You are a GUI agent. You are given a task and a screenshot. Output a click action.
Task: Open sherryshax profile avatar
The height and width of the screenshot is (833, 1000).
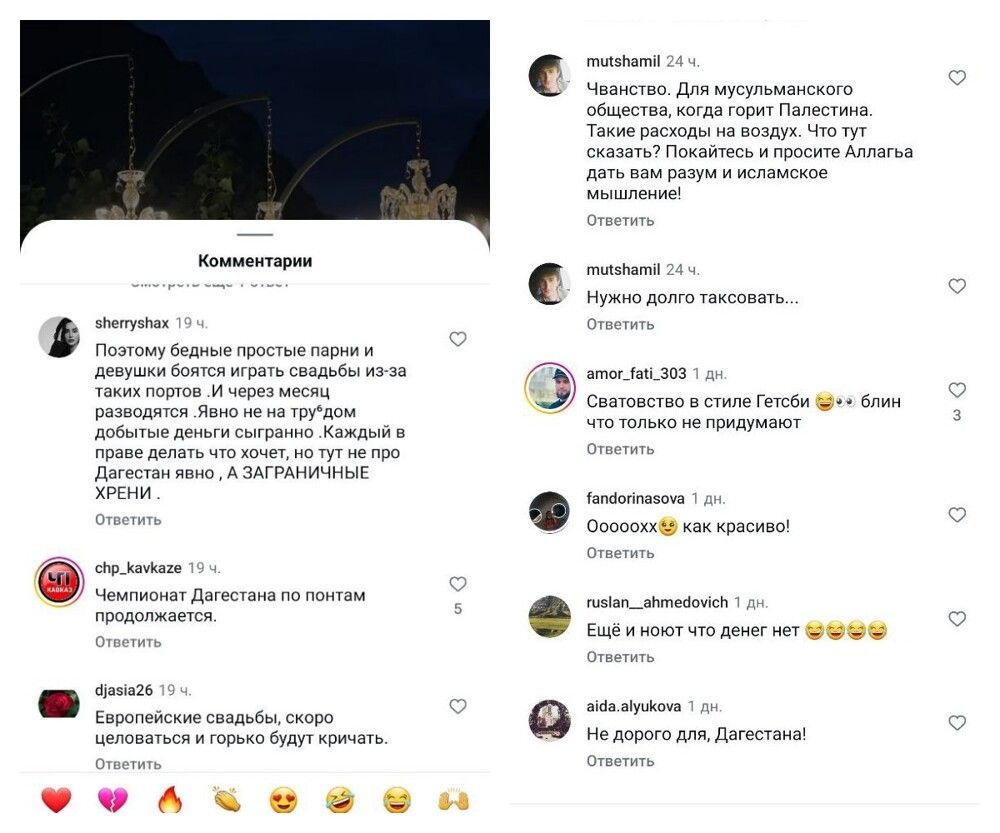tap(59, 337)
